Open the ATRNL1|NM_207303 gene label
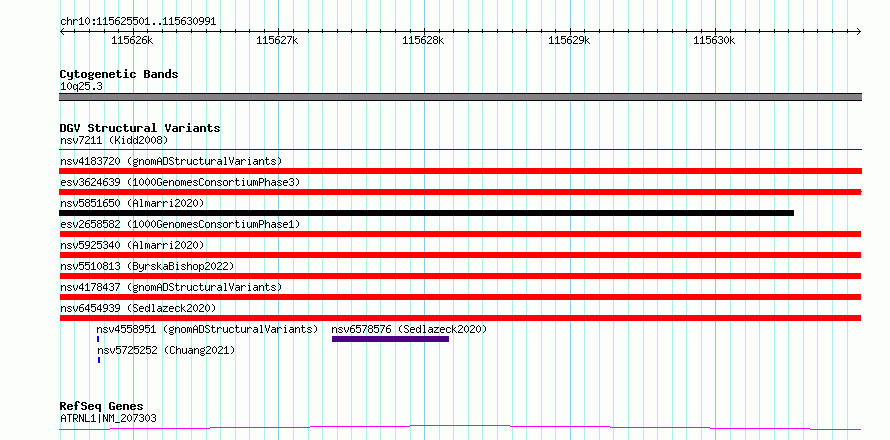The image size is (890, 440). tap(108, 418)
